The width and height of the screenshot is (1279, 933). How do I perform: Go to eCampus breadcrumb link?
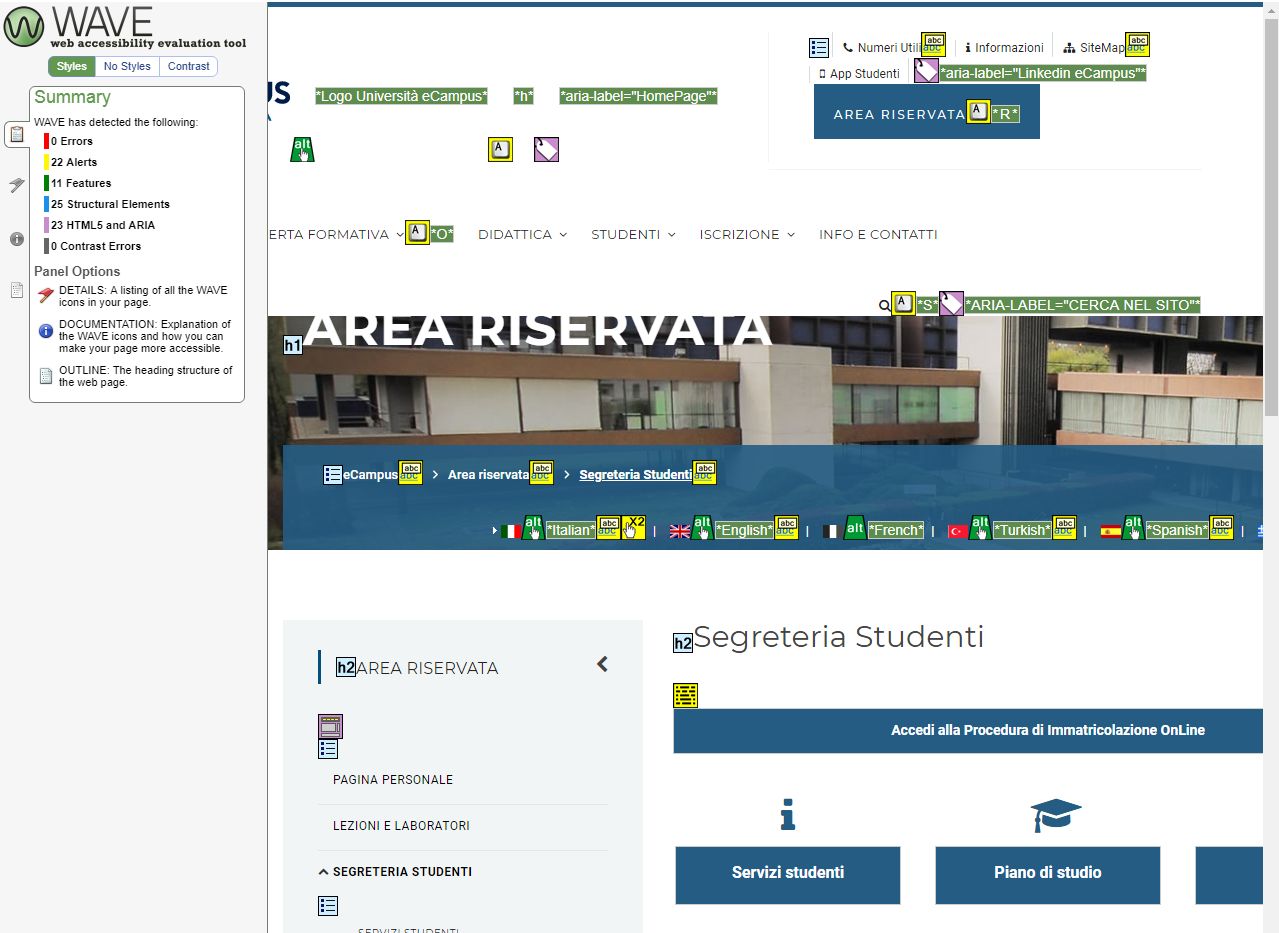[x=370, y=475]
